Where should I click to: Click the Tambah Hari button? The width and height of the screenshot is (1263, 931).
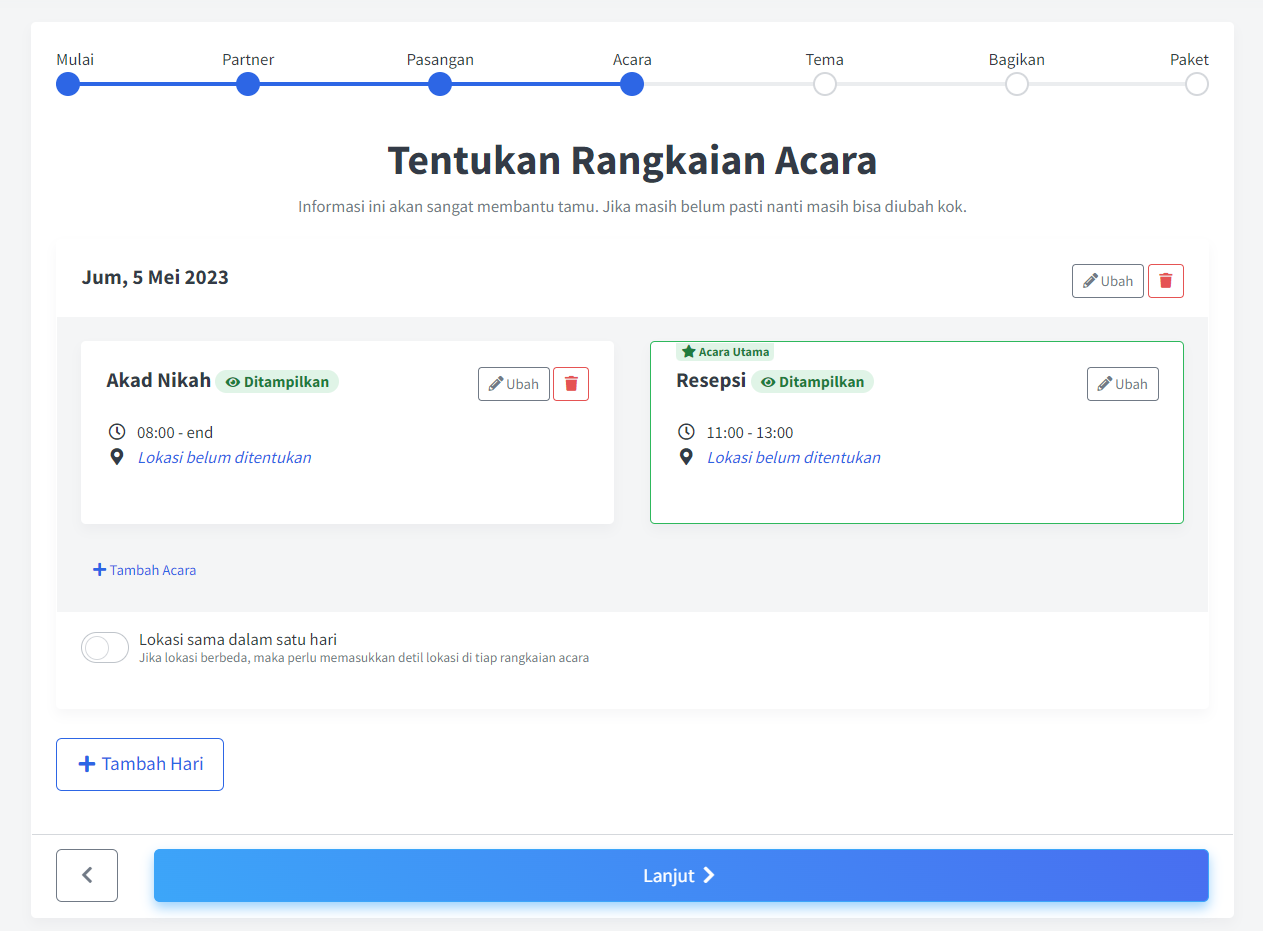(x=140, y=764)
